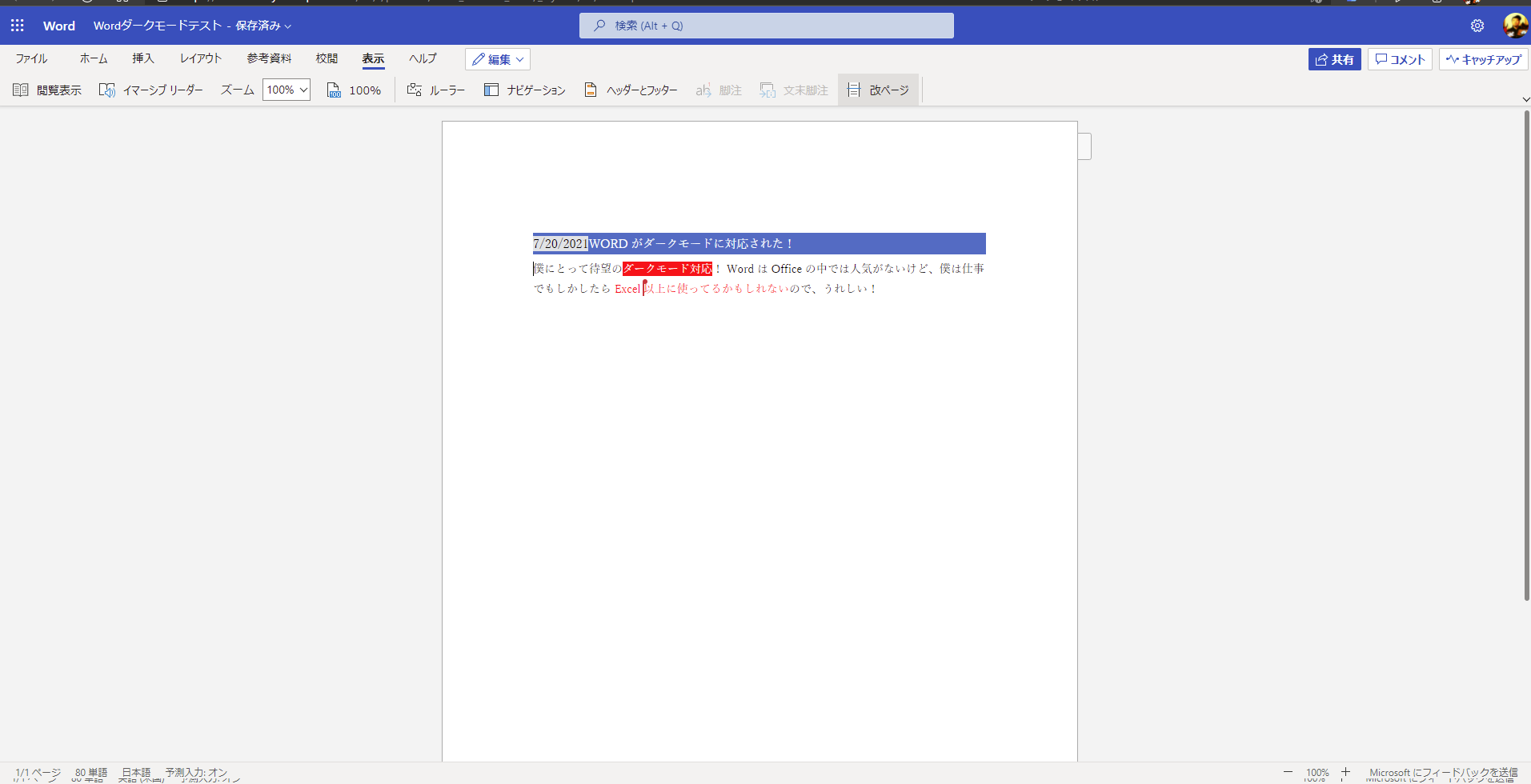Switch to reading view (閲覧表示)

point(47,90)
